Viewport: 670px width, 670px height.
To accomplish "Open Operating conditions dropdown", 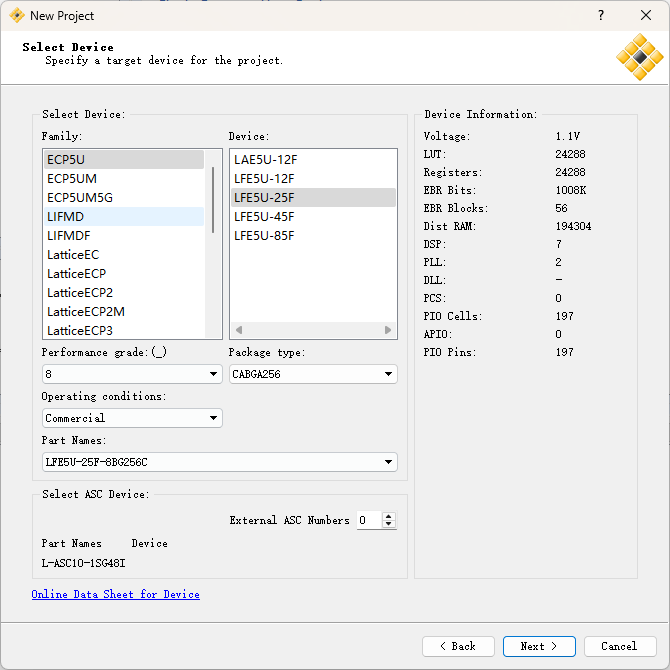I will point(132,418).
